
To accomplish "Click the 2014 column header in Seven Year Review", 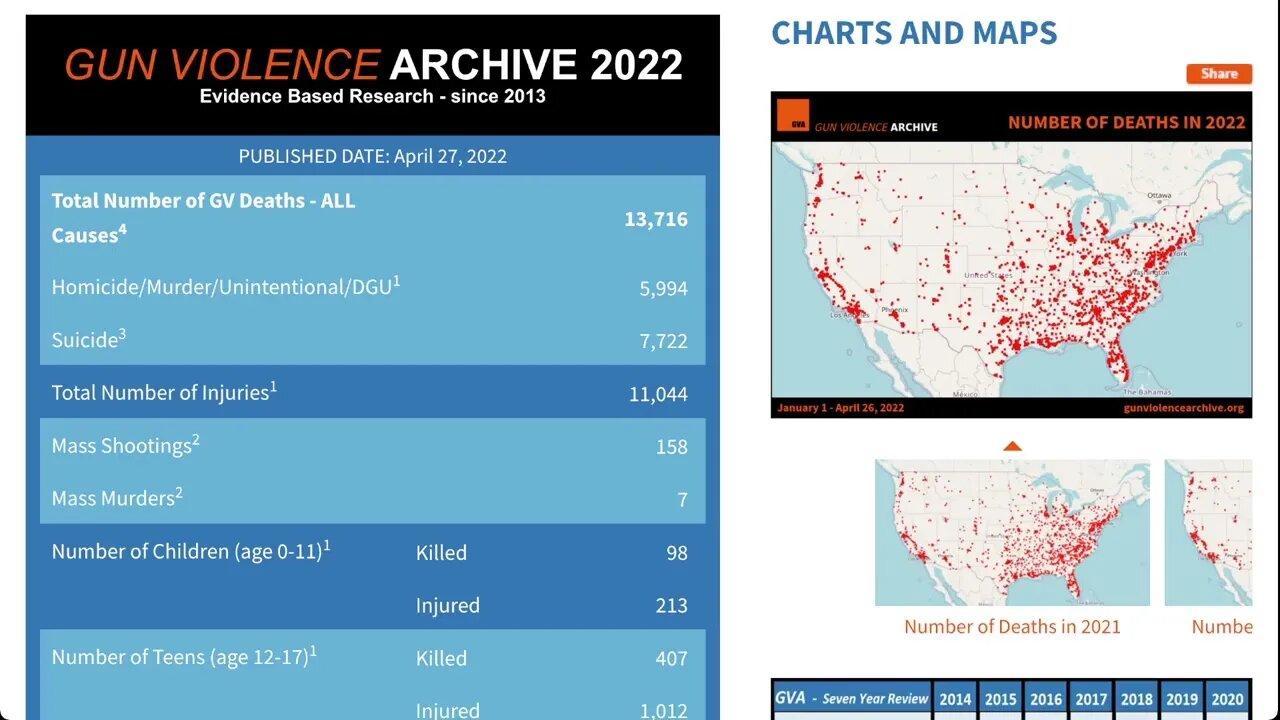I will (955, 699).
